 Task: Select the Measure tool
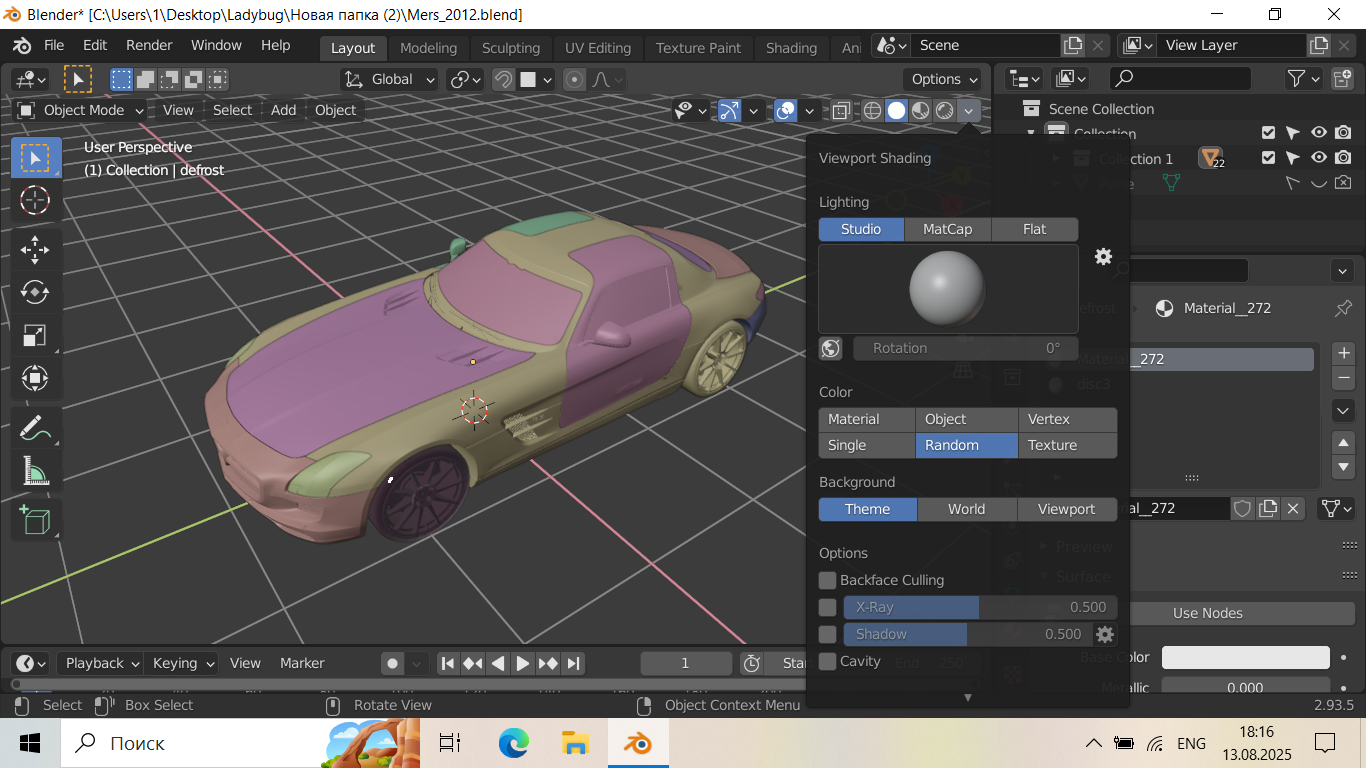[35, 471]
